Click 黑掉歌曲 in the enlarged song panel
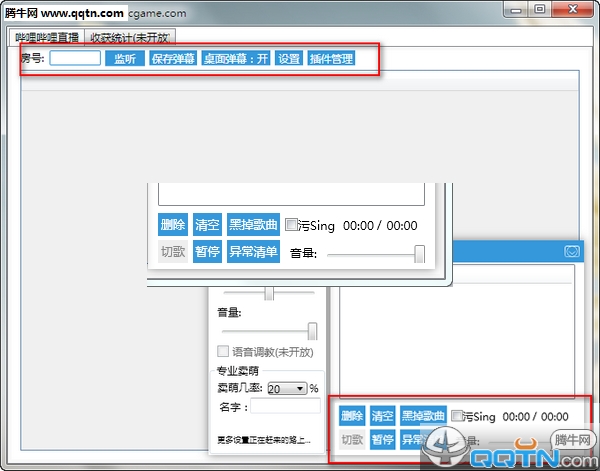Viewport: 600px width, 471px height. pos(253,225)
